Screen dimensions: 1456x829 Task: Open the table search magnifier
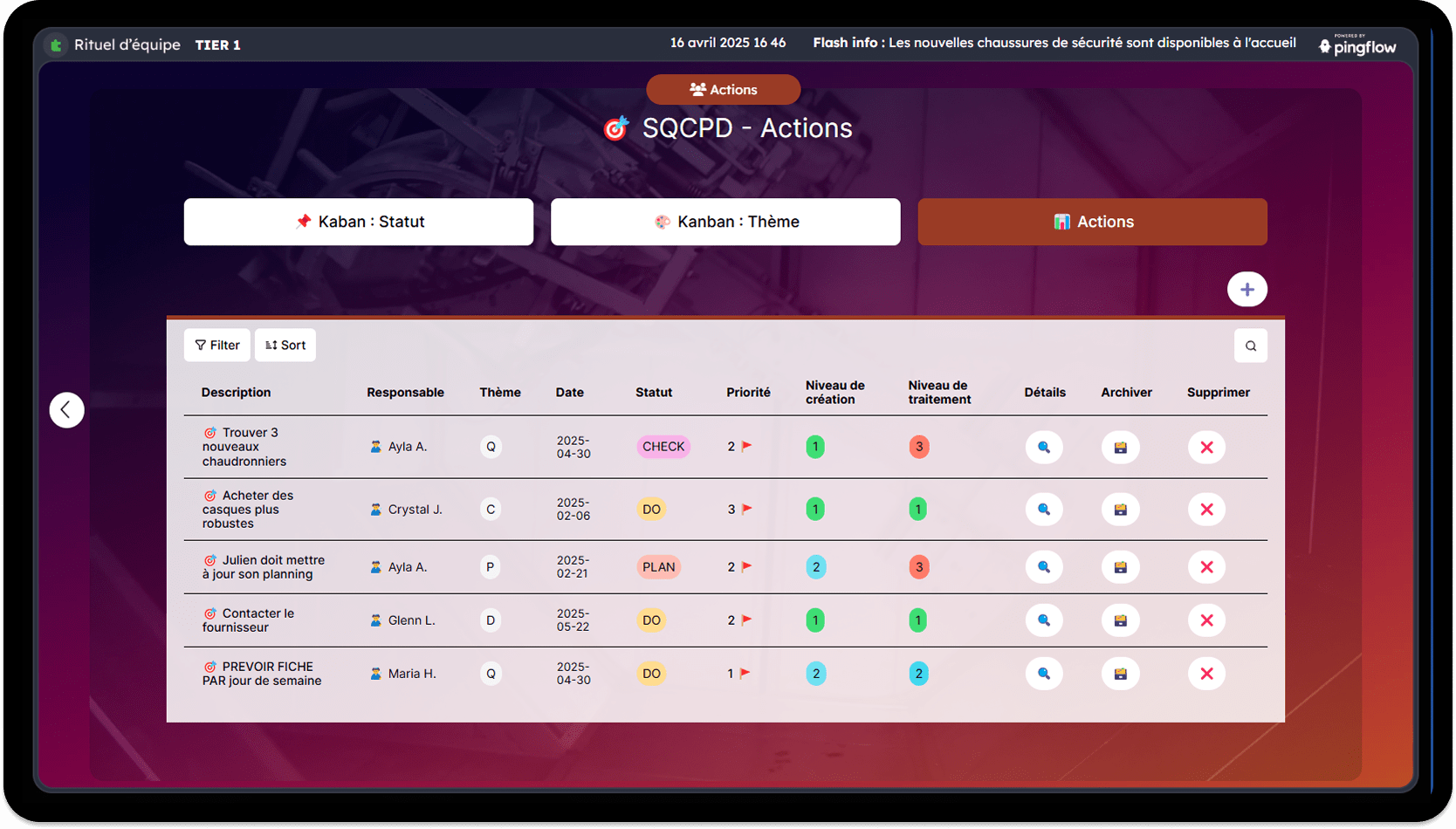pos(1250,346)
